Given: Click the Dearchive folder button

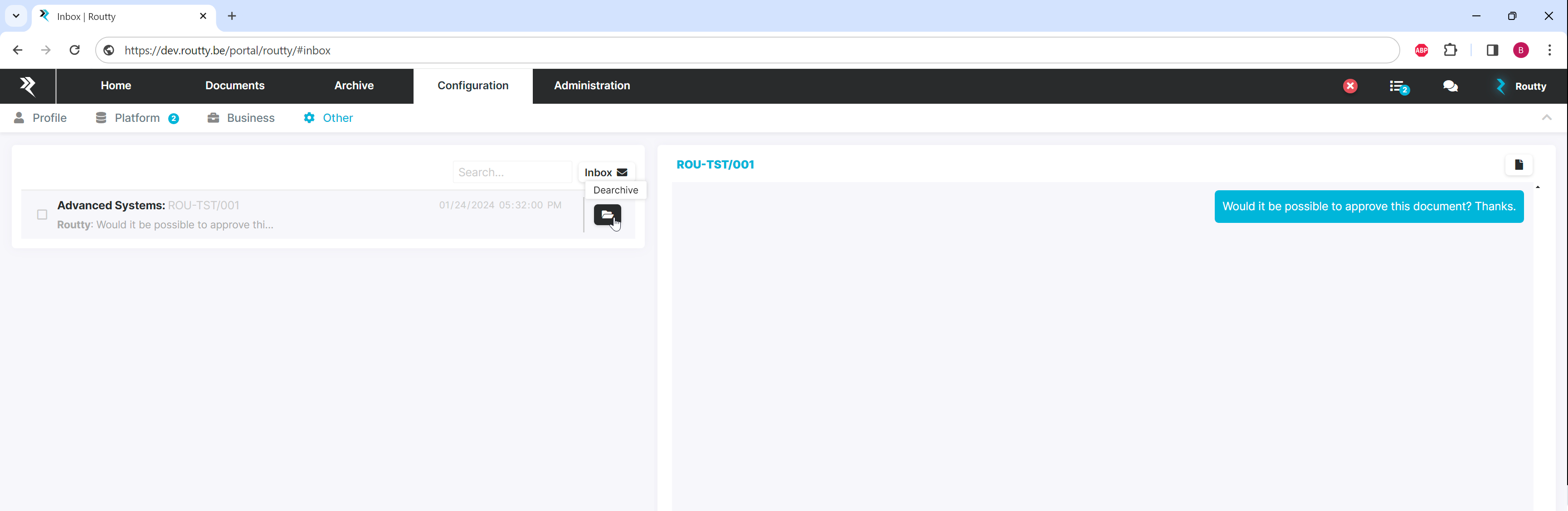Looking at the screenshot, I should 607,215.
